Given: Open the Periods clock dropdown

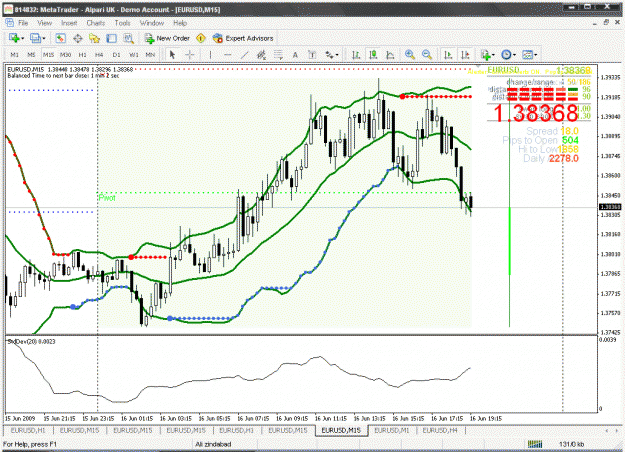Looking at the screenshot, I should [x=509, y=55].
